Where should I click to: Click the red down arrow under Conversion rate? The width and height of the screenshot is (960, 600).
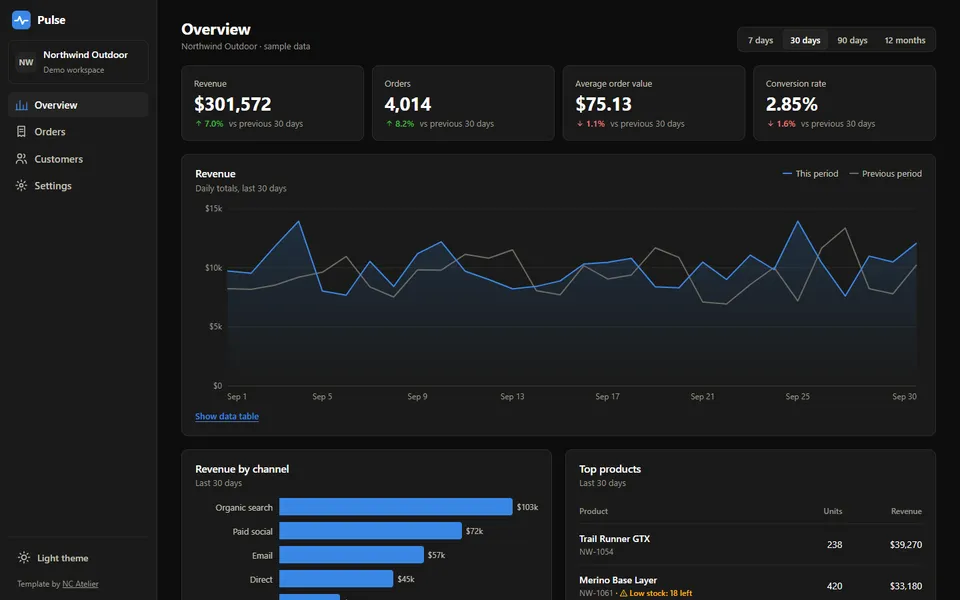tap(770, 124)
